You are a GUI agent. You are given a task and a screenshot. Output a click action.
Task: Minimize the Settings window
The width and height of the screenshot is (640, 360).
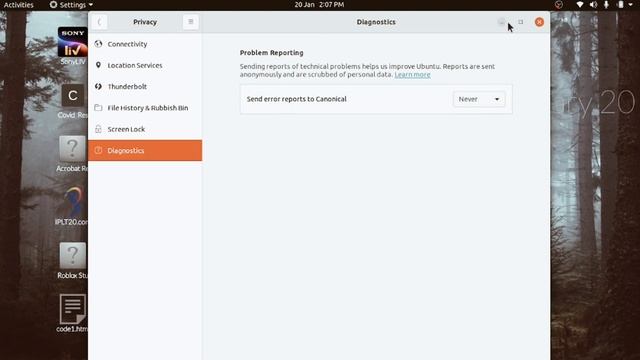502,22
